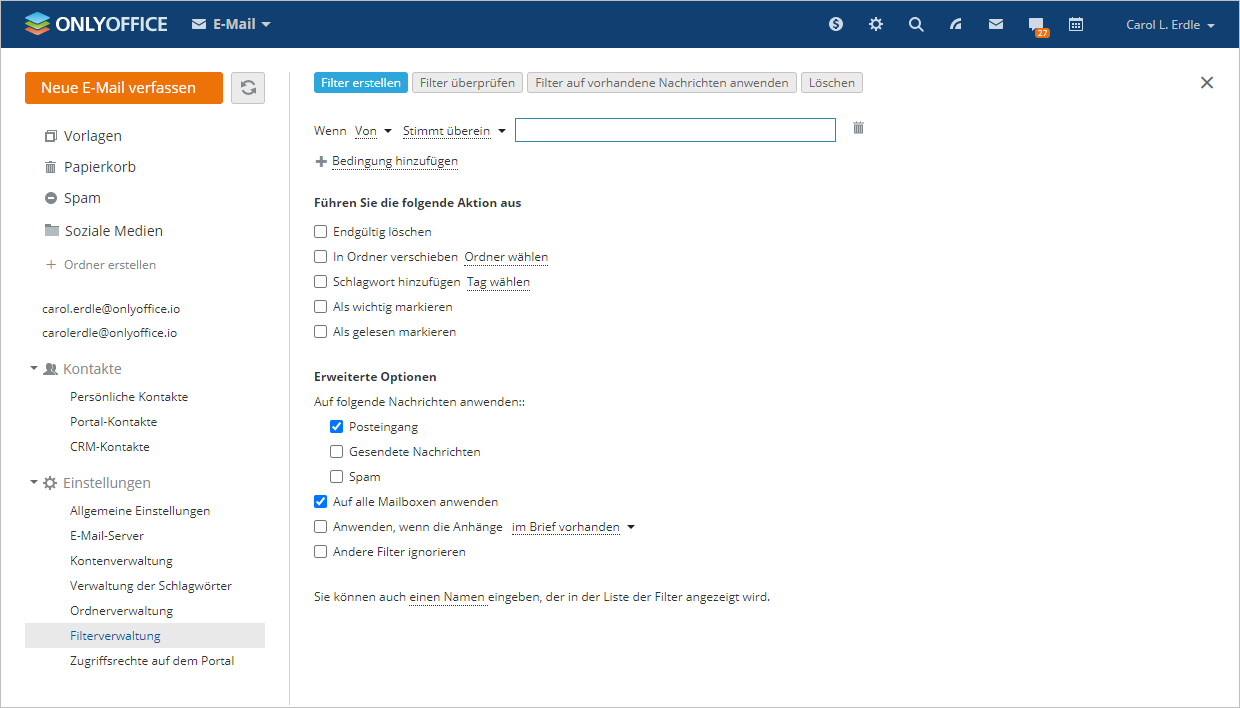Open the im Brief vorhanden dropdown
The height and width of the screenshot is (708, 1240).
(573, 527)
